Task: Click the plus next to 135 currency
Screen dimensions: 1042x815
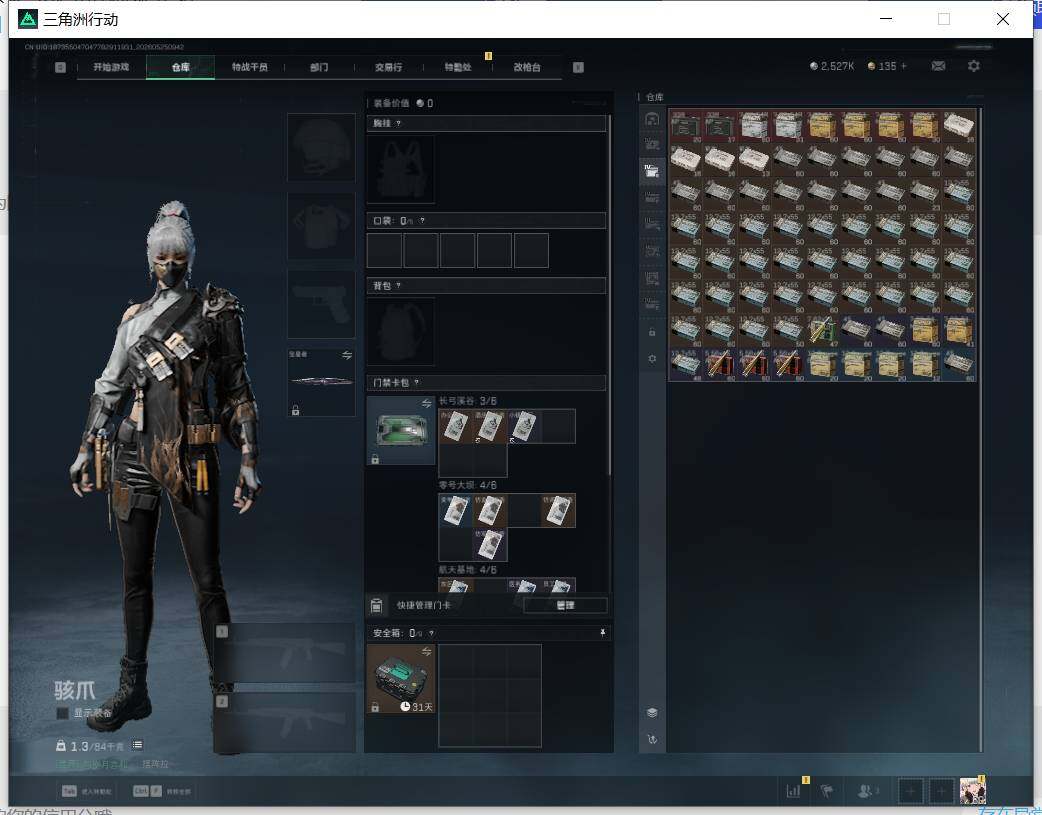Action: click(x=904, y=66)
